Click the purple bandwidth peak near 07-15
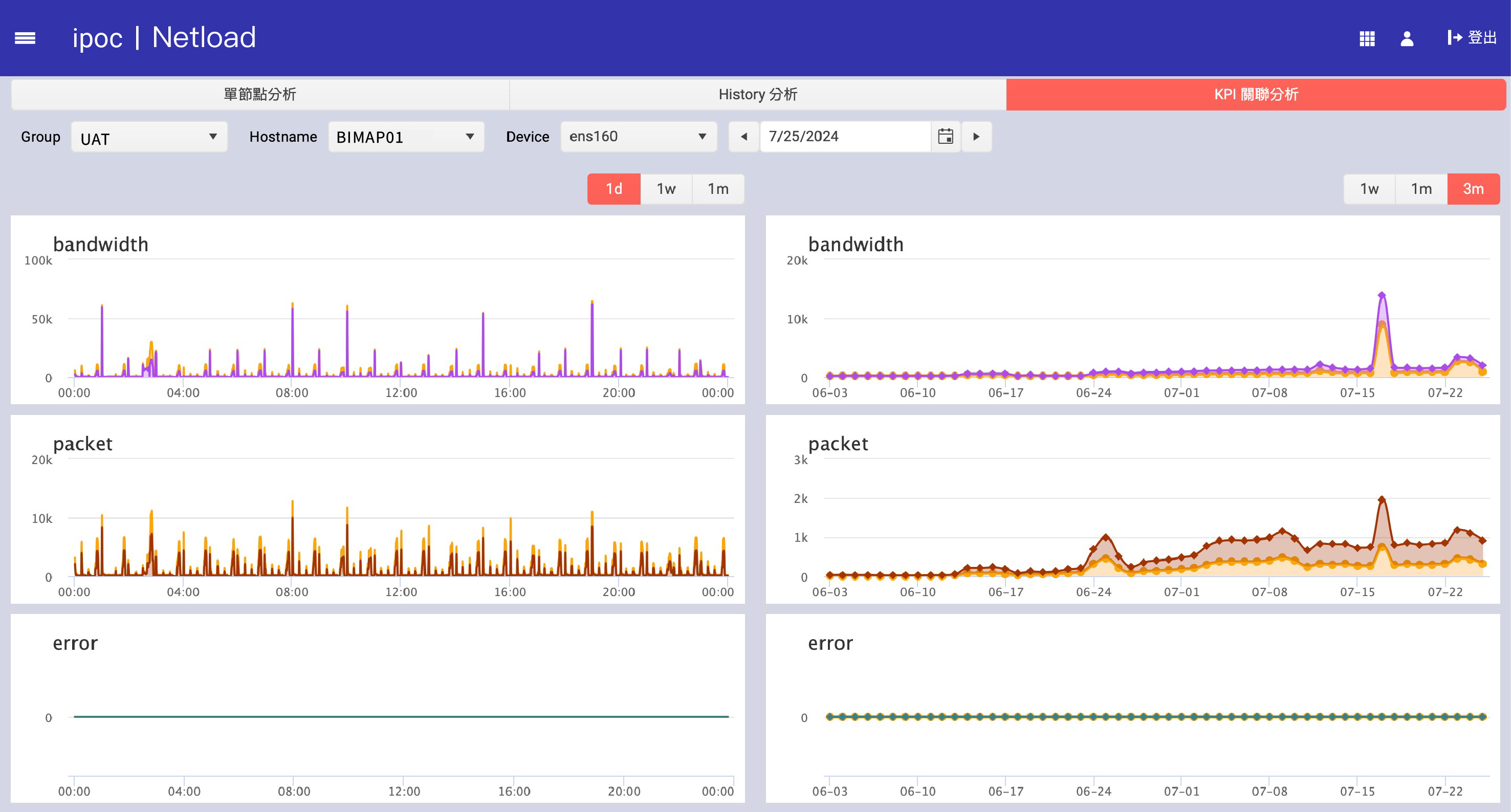This screenshot has width=1511, height=812. pos(1382,295)
